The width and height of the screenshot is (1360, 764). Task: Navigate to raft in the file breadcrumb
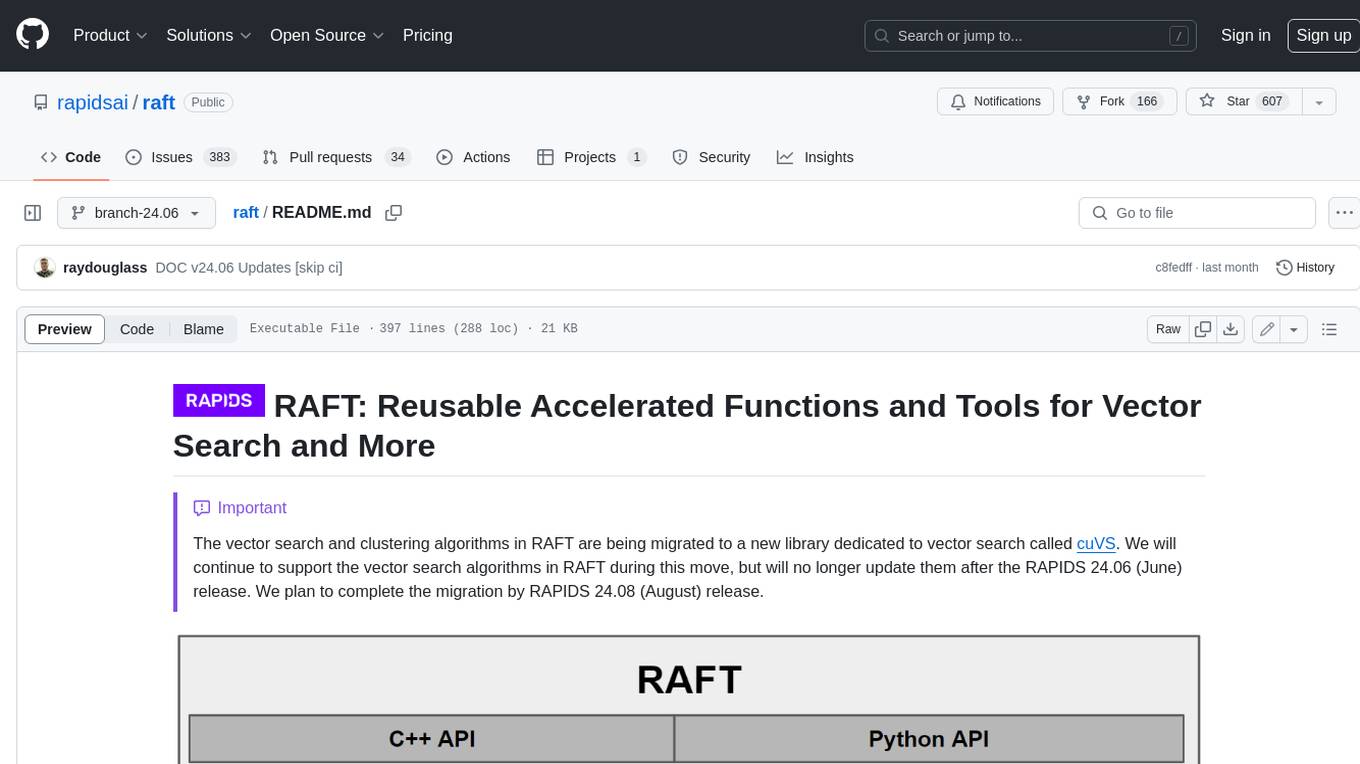point(246,212)
